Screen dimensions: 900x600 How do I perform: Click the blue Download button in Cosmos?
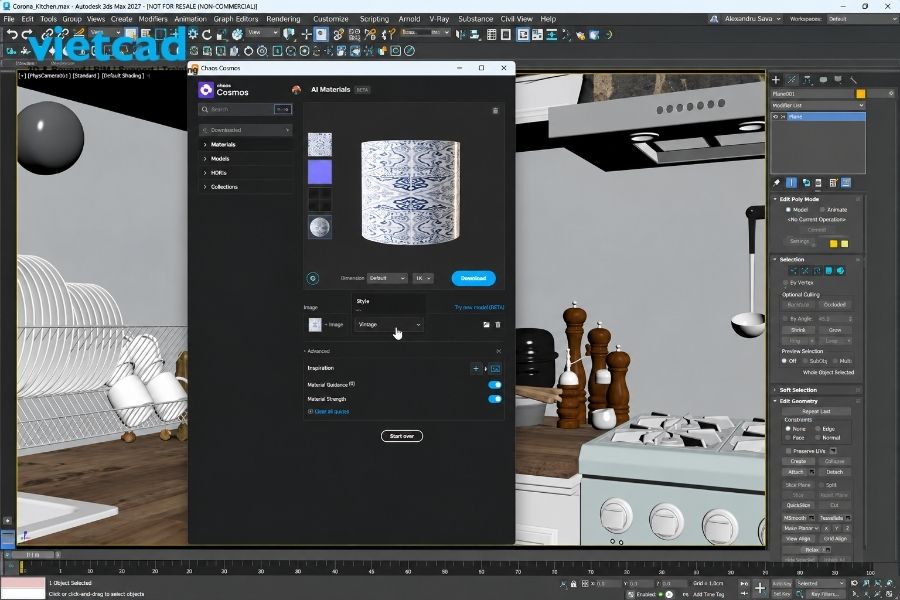coord(474,278)
